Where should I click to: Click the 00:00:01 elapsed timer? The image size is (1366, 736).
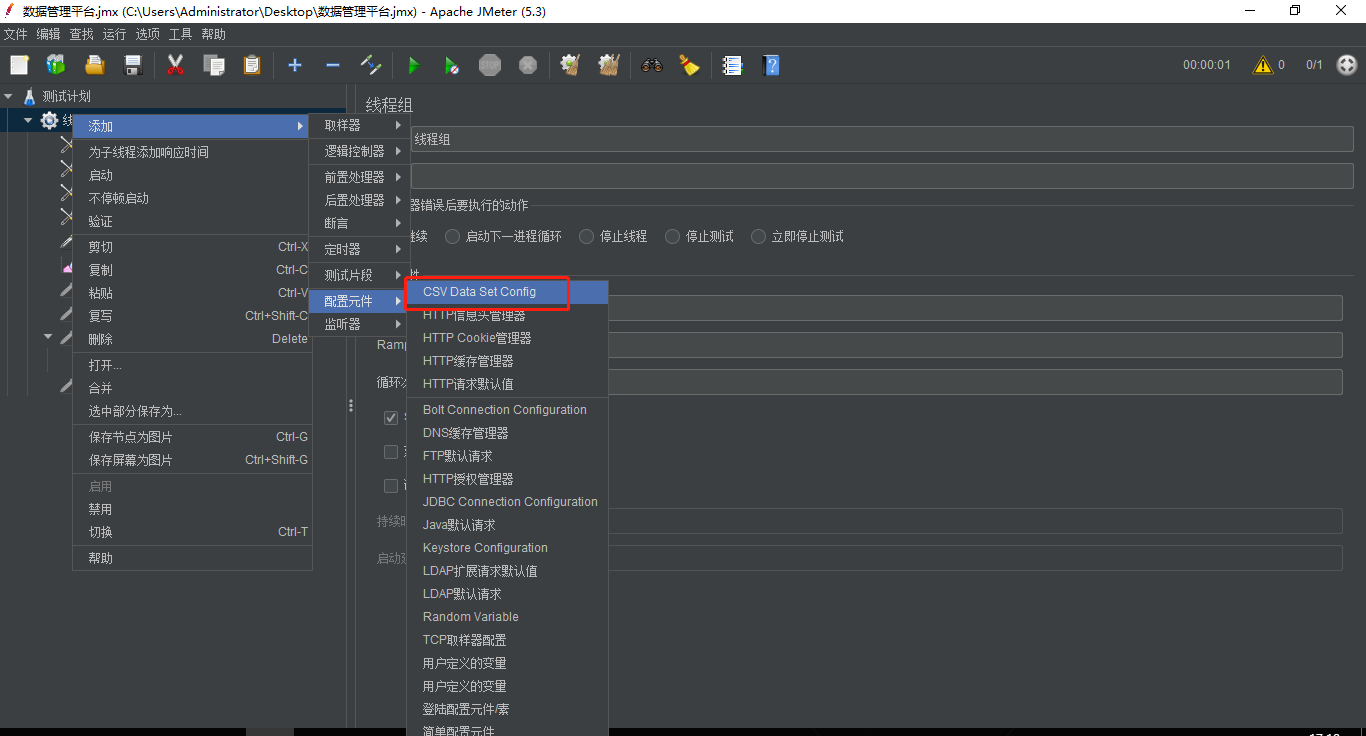pyautogui.click(x=1207, y=65)
